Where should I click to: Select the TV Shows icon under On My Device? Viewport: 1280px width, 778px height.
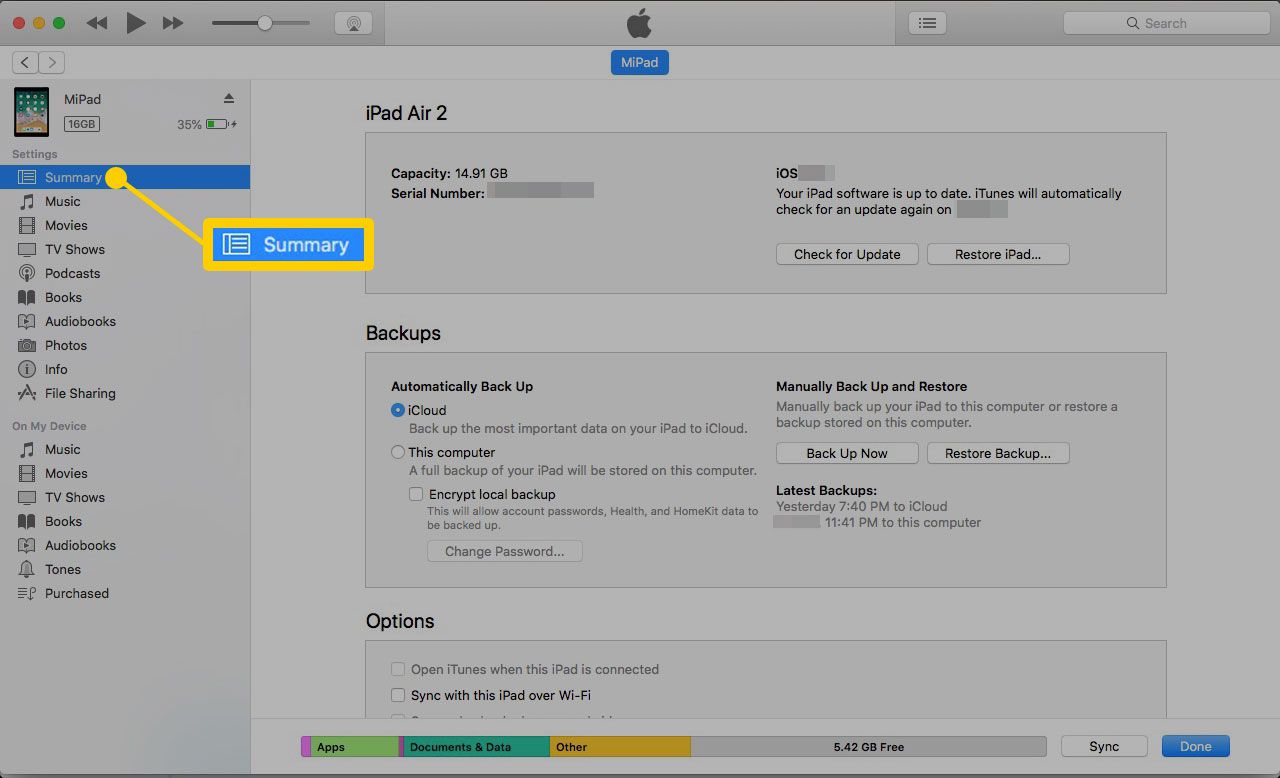coord(27,497)
